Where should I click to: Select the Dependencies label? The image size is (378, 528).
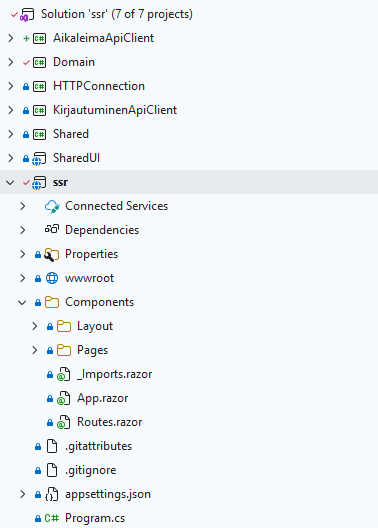click(x=102, y=230)
